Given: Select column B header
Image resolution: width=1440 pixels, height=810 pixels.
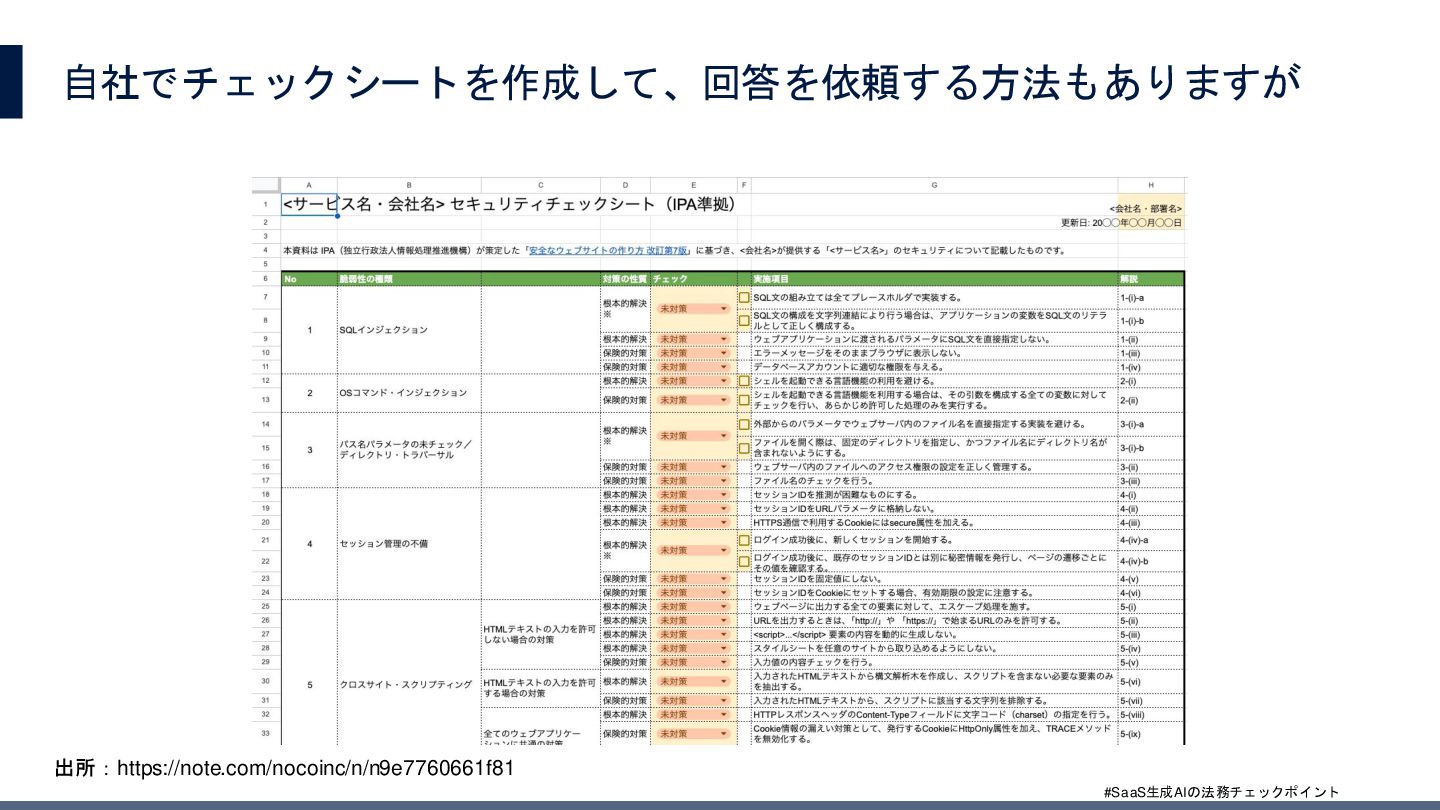Looking at the screenshot, I should [x=408, y=185].
